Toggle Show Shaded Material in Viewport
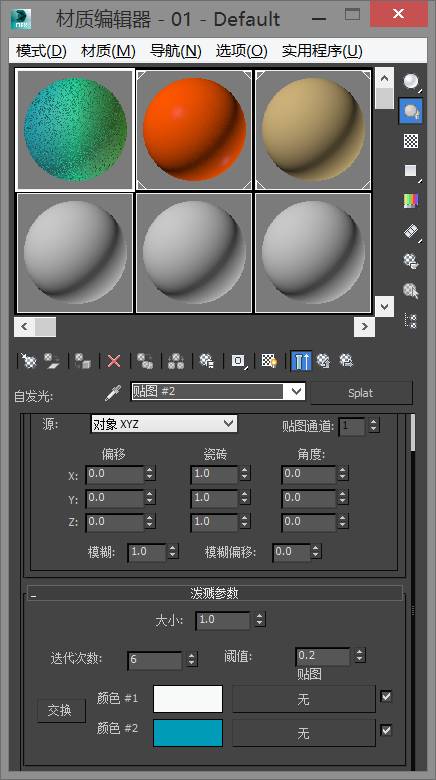The width and height of the screenshot is (436, 780). point(270,361)
